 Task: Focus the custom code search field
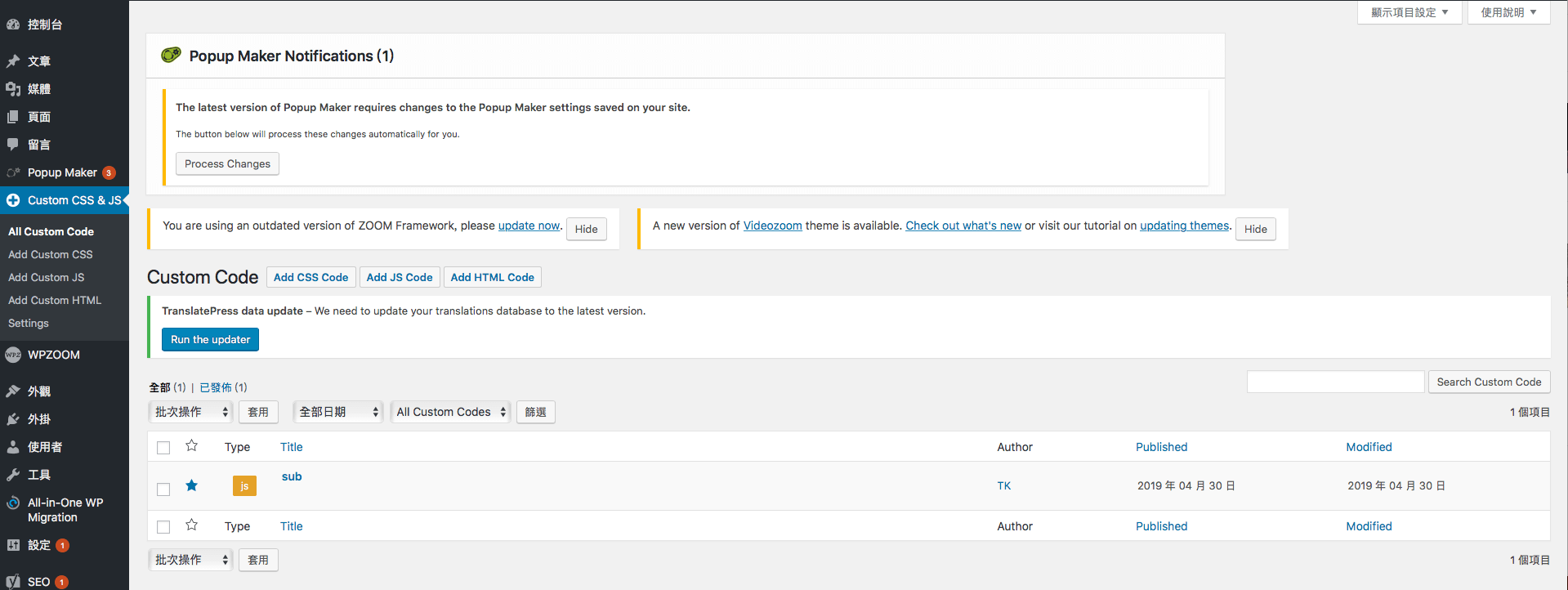coord(1336,382)
